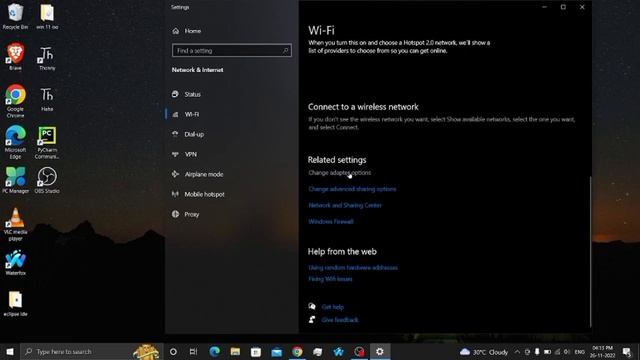640x360 pixels.
Task: Open the Windows Start menu
Action: pos(10,351)
